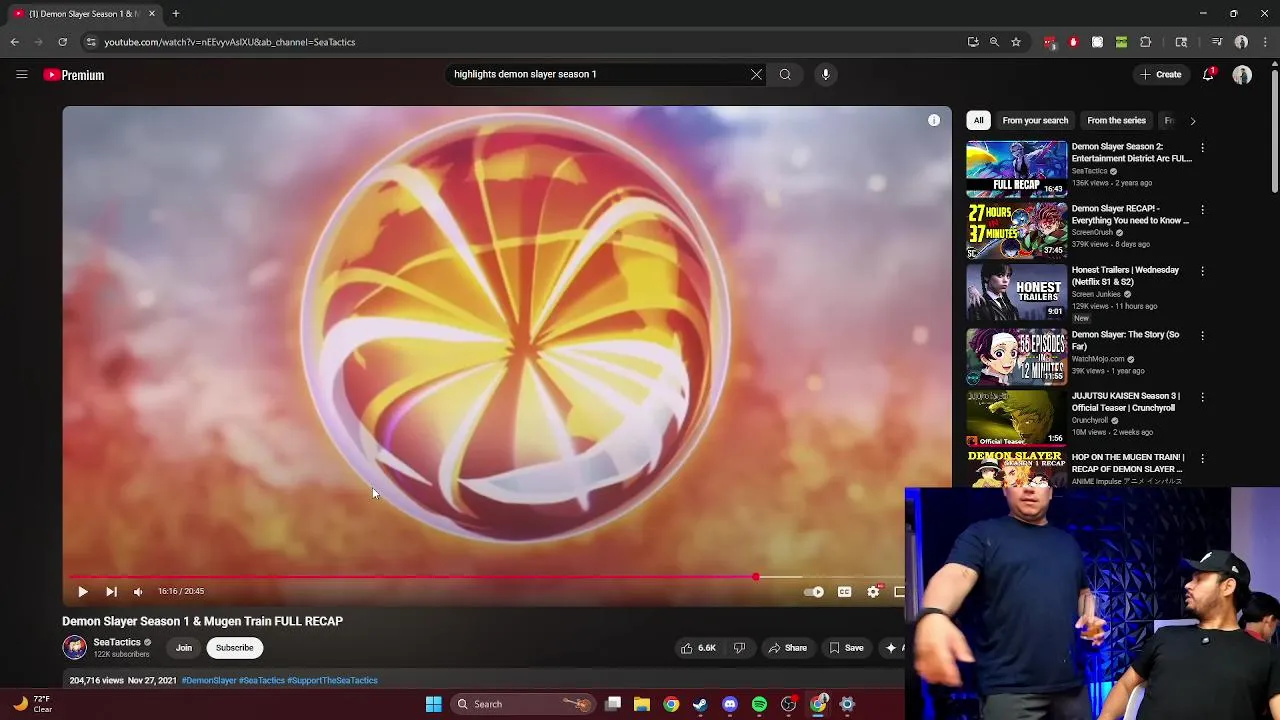Like the video with thumbs up

tap(698, 648)
